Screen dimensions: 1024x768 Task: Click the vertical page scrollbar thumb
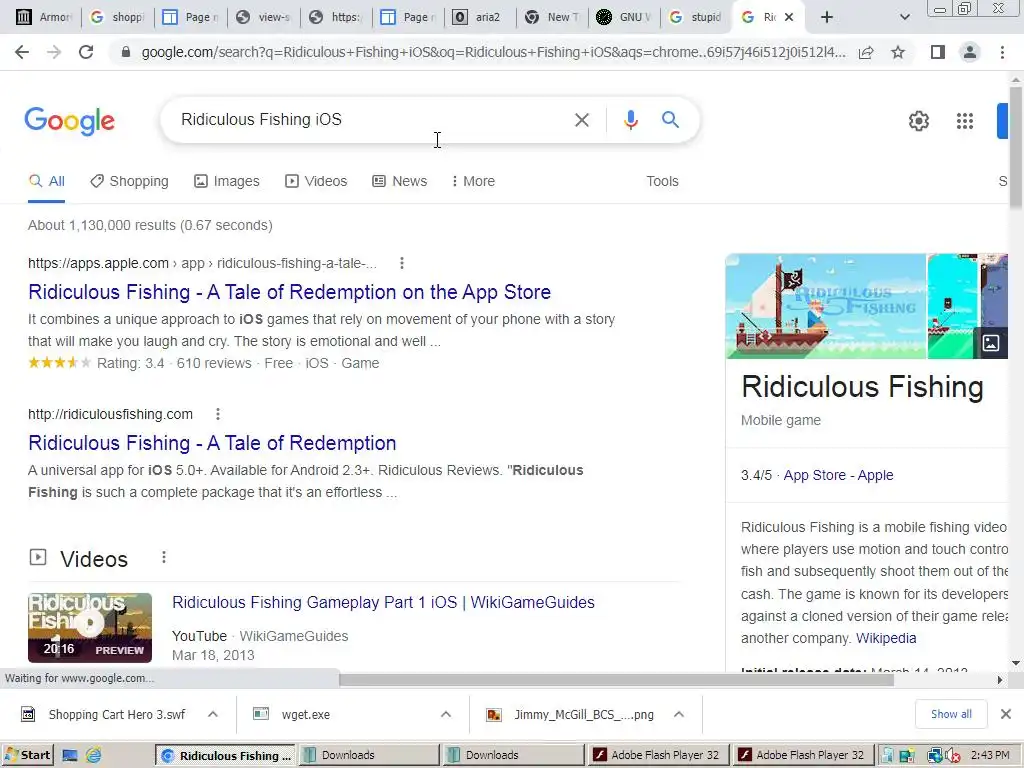pyautogui.click(x=1016, y=147)
